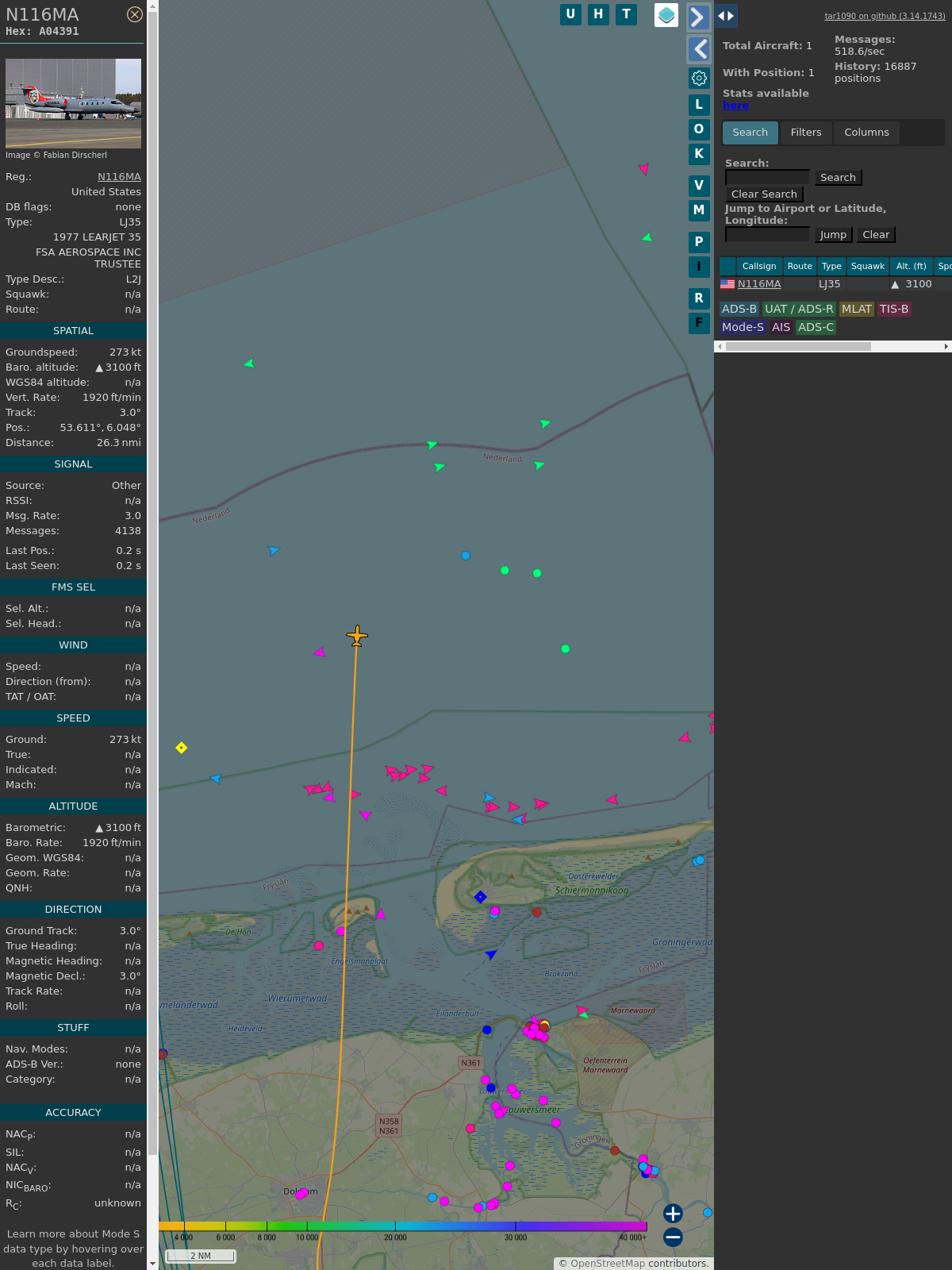Screen dimensions: 952x1270
Task: Switch to the Filters tab
Action: point(806,133)
